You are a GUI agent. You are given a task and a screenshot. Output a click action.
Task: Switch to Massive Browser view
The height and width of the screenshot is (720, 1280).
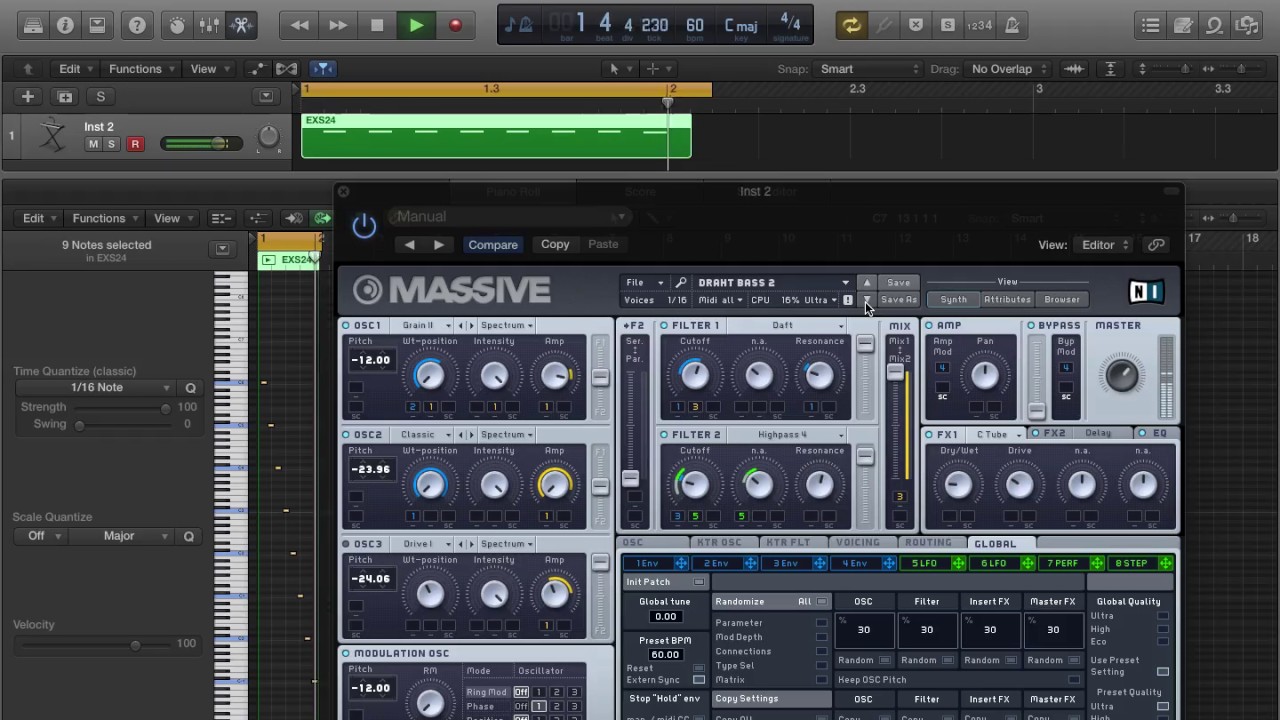[1062, 300]
